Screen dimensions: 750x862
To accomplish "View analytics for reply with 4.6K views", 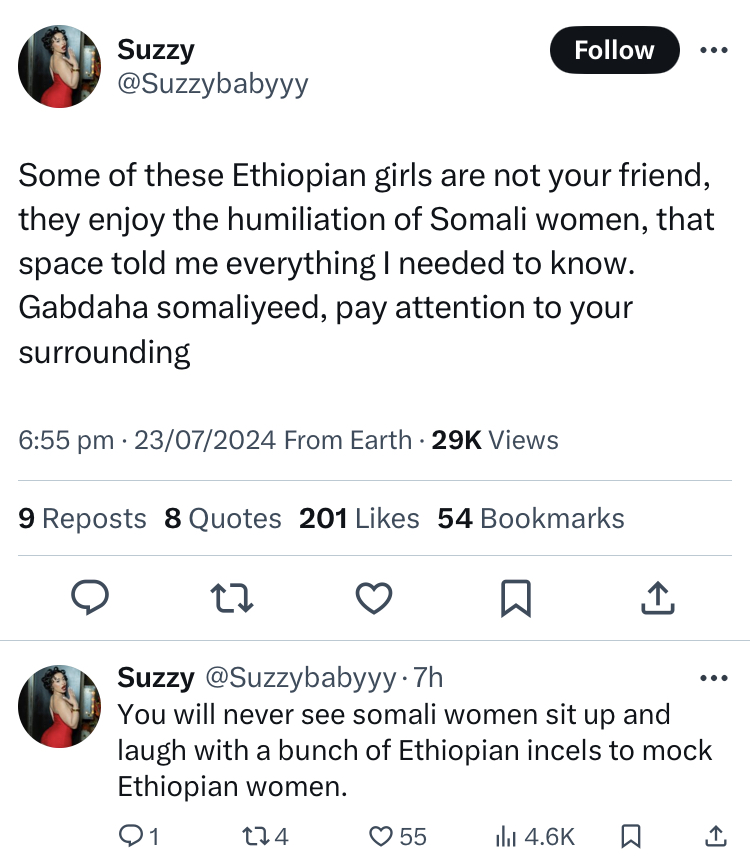I will coord(536,836).
